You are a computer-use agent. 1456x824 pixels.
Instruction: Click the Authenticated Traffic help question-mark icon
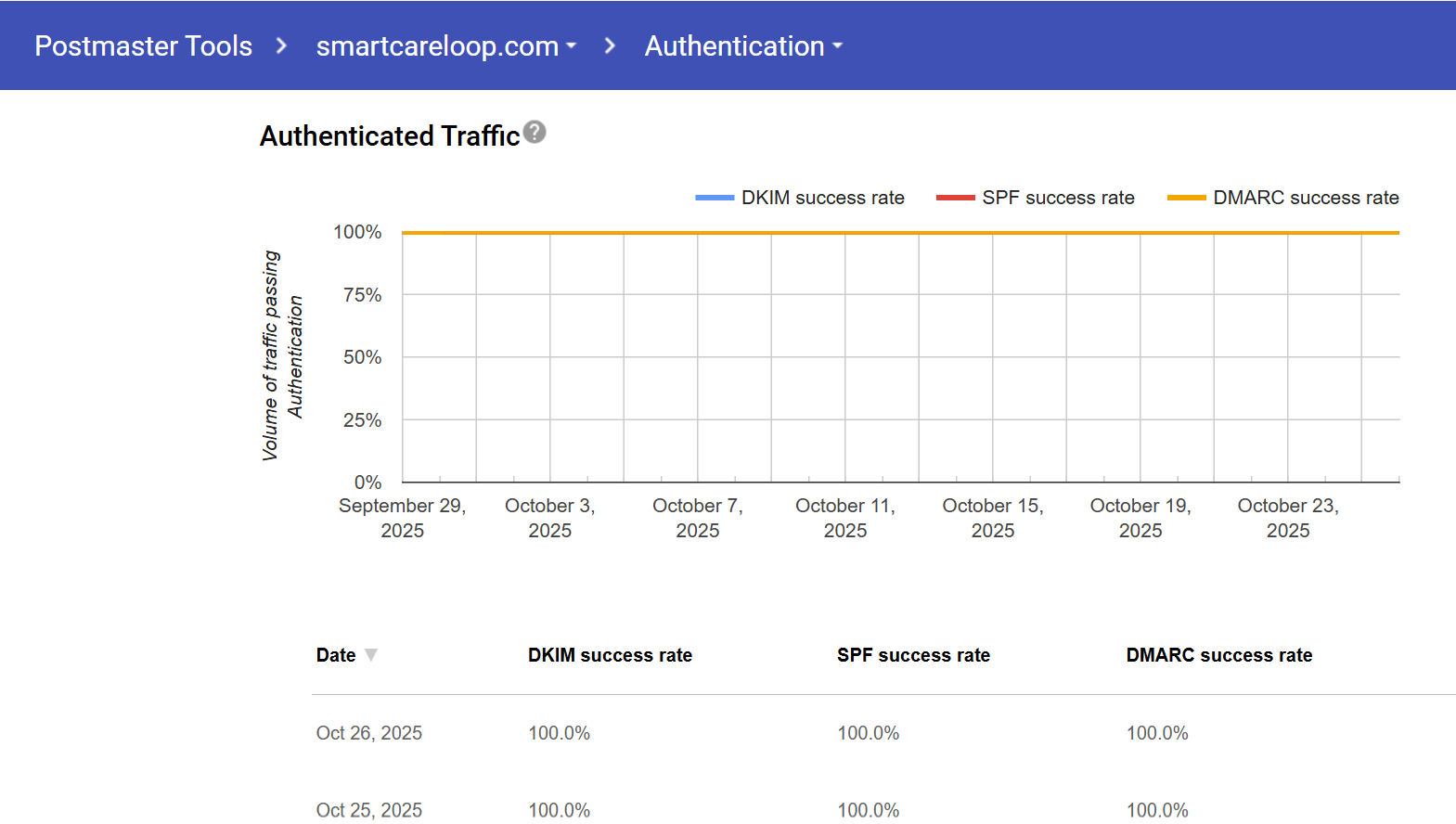(535, 133)
